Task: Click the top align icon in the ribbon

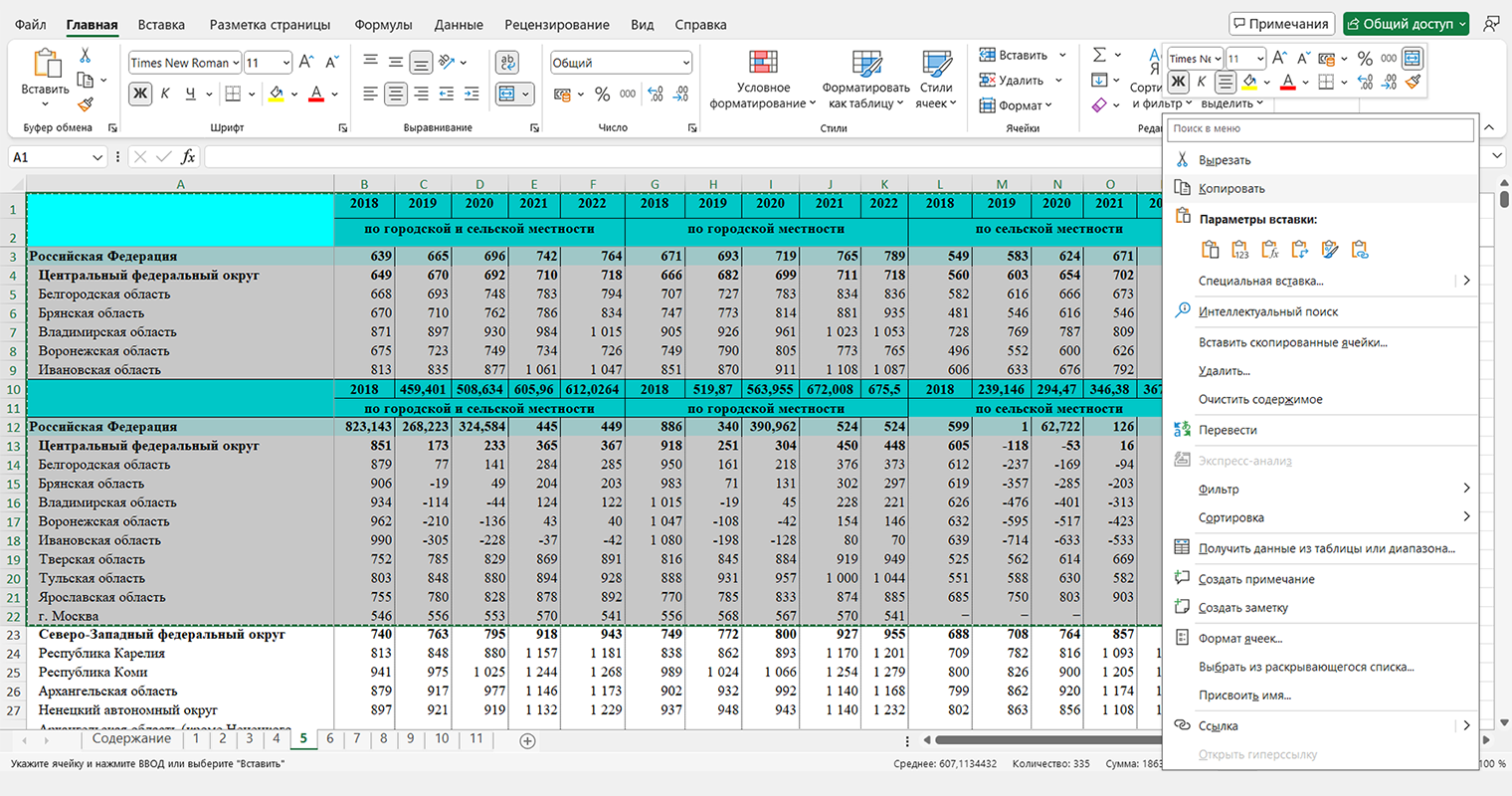Action: (x=370, y=62)
